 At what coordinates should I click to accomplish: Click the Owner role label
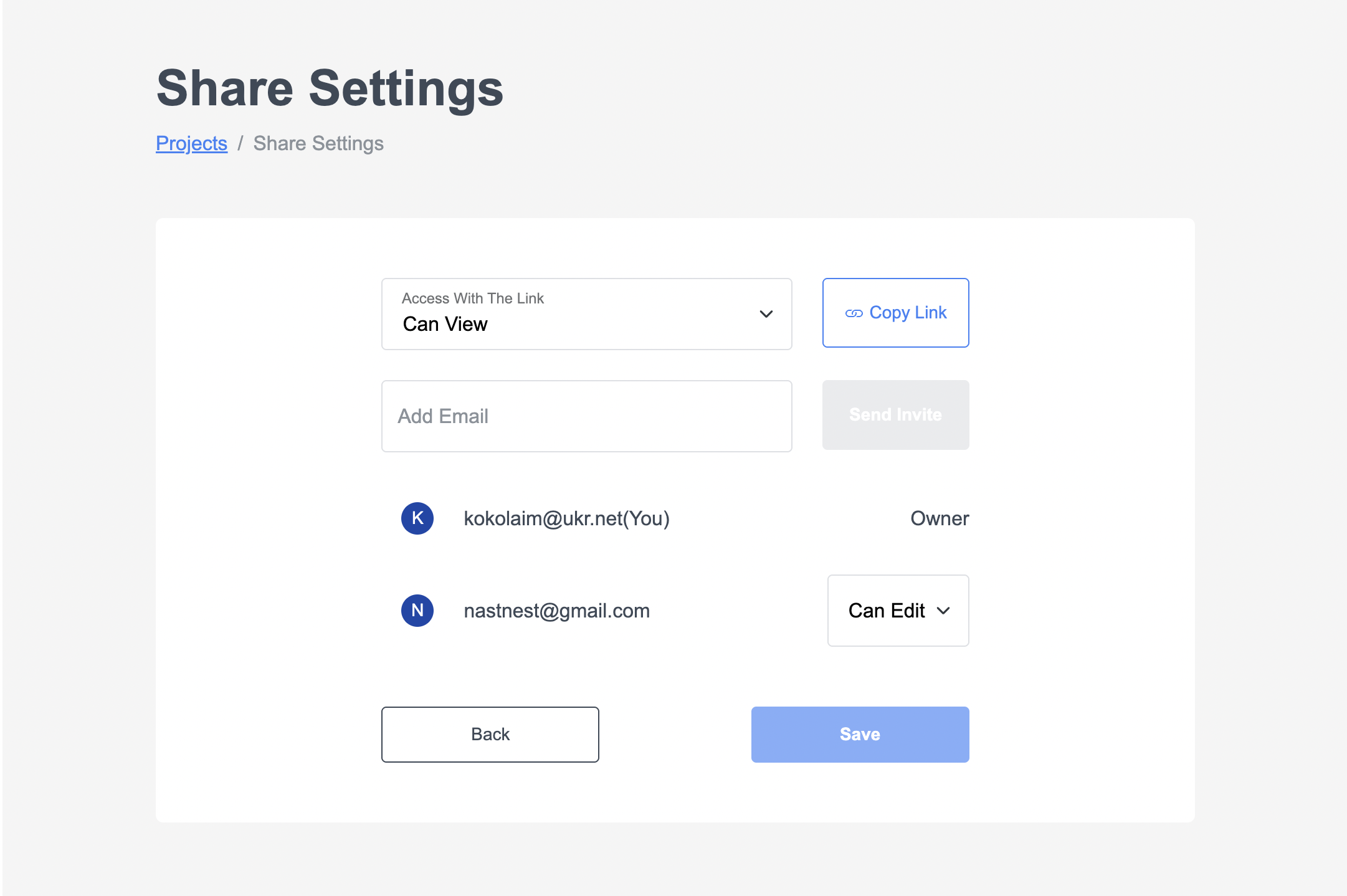click(940, 518)
